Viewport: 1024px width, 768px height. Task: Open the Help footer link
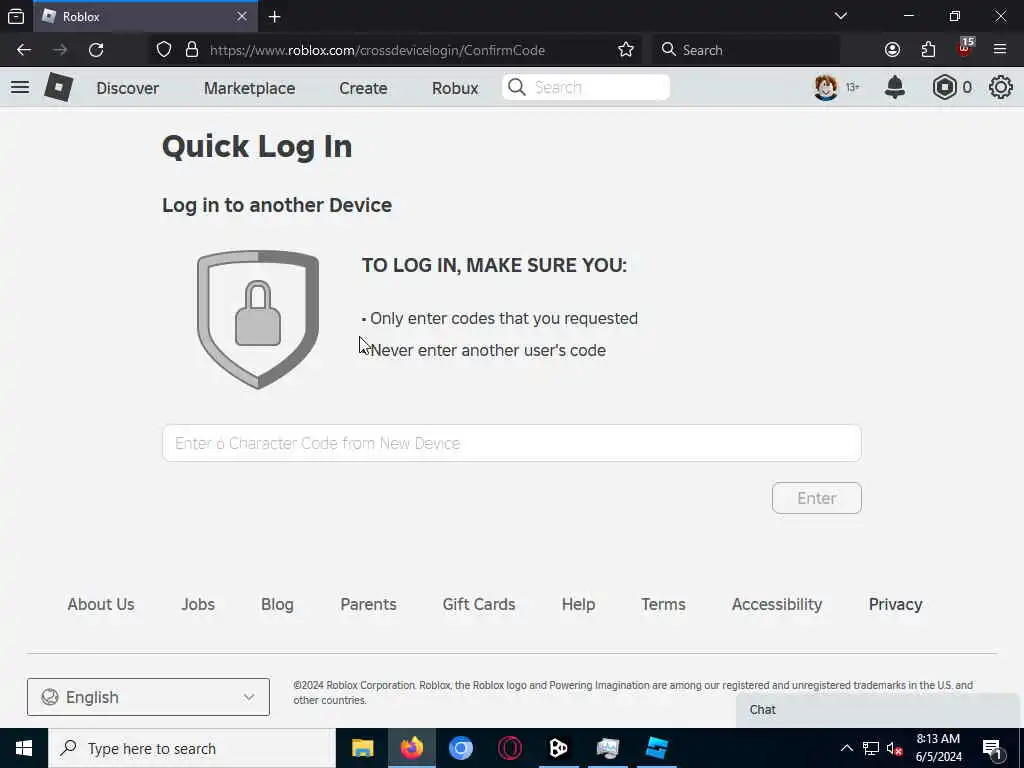pyautogui.click(x=578, y=604)
